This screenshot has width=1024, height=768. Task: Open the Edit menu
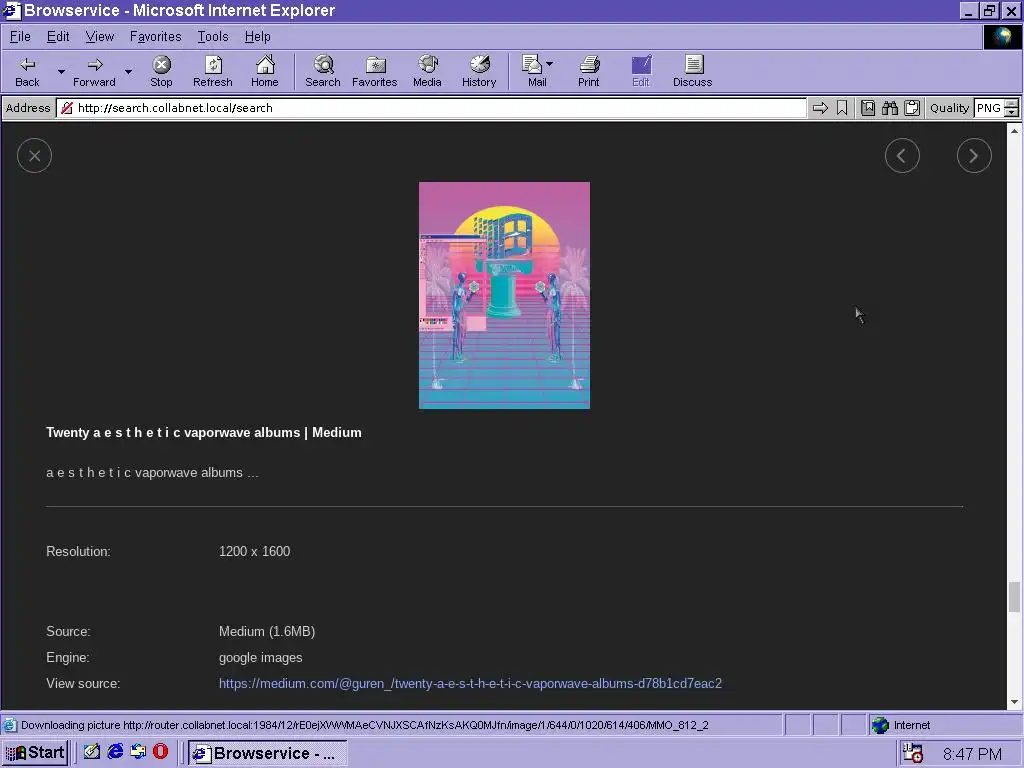click(57, 37)
